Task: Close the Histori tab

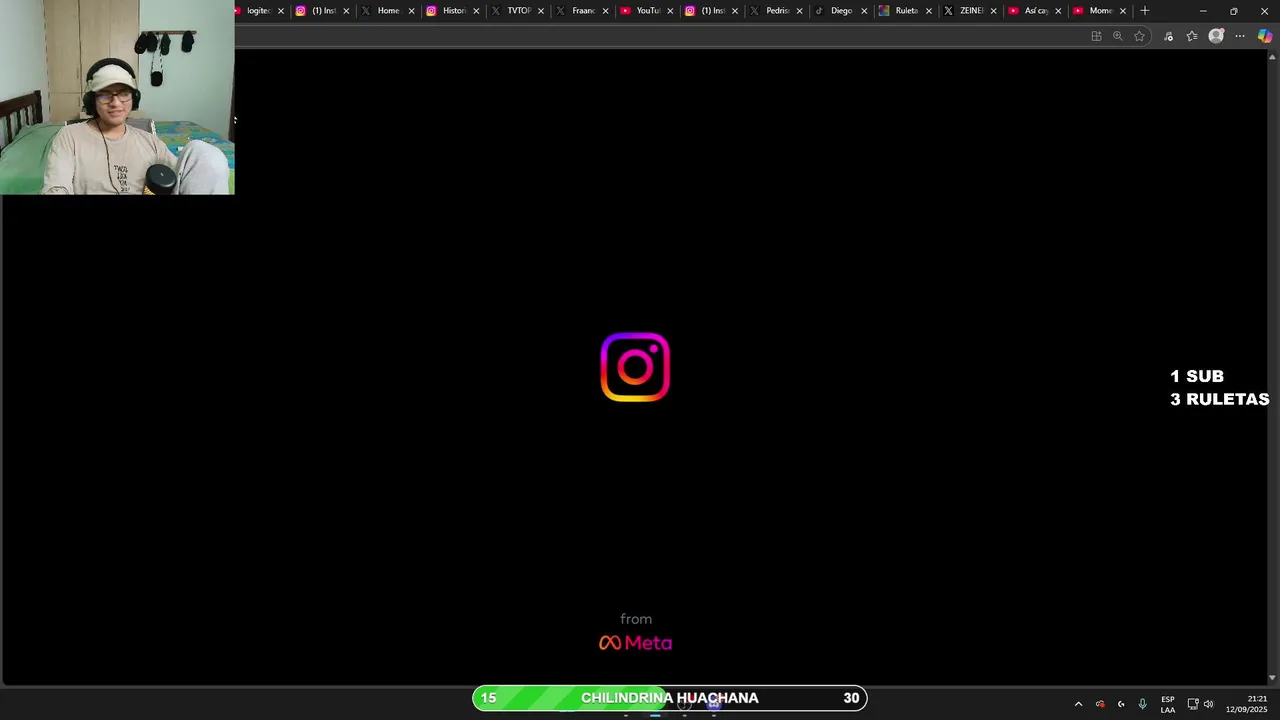Action: tap(476, 11)
